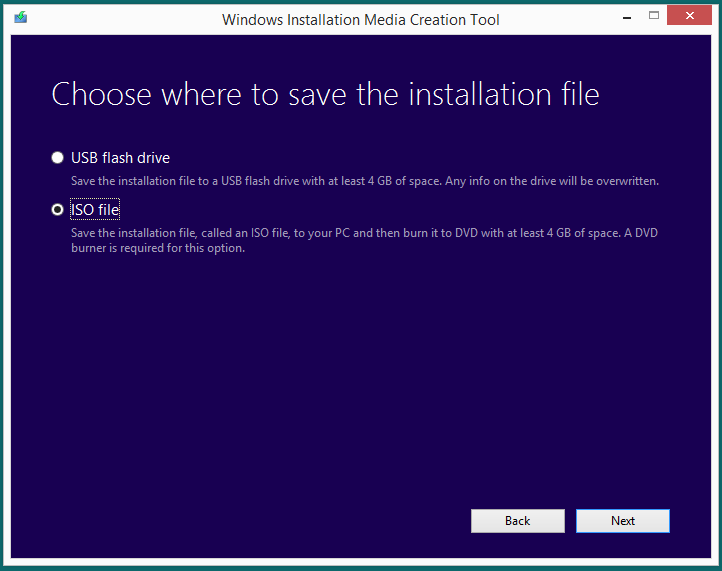
Task: Click the window title 'Windows Installation Media Creation Tool'
Action: tap(361, 20)
